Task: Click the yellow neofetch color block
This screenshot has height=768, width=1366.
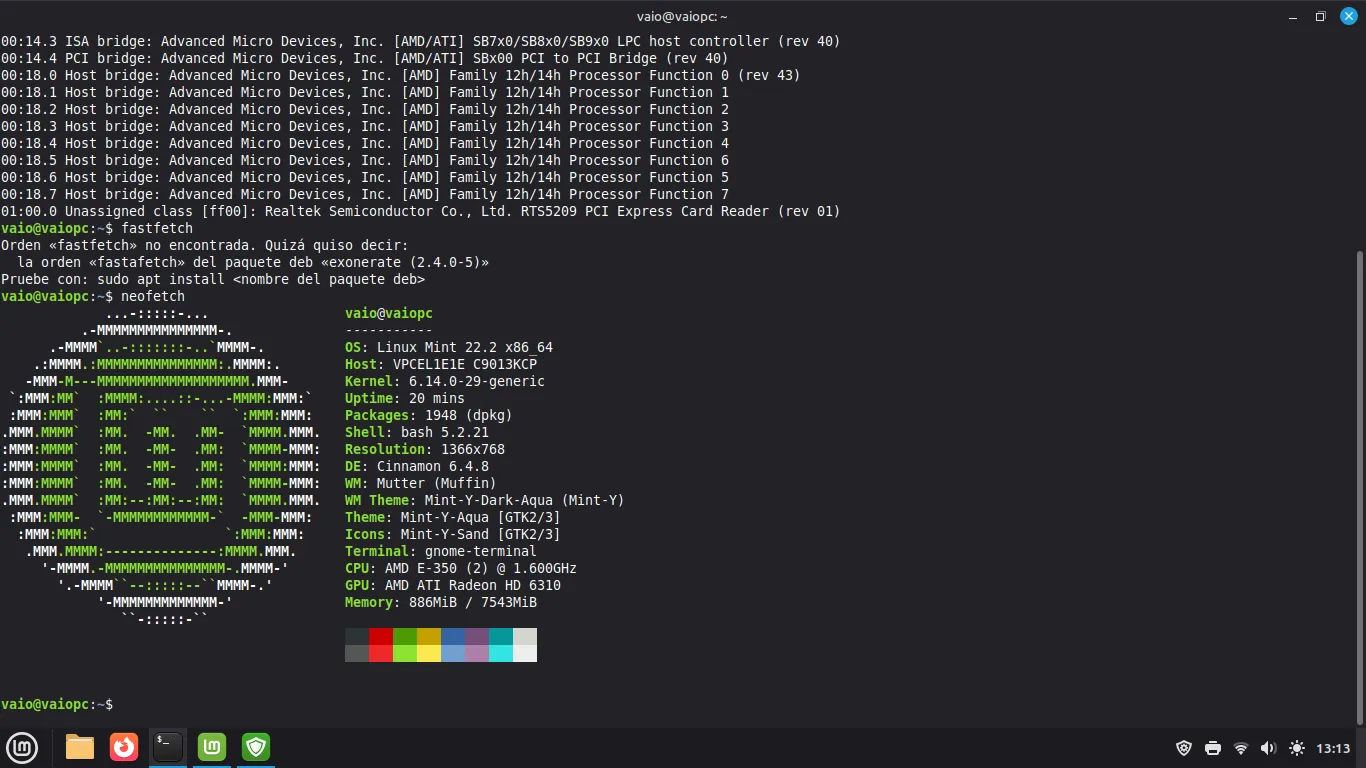Action: (x=429, y=653)
